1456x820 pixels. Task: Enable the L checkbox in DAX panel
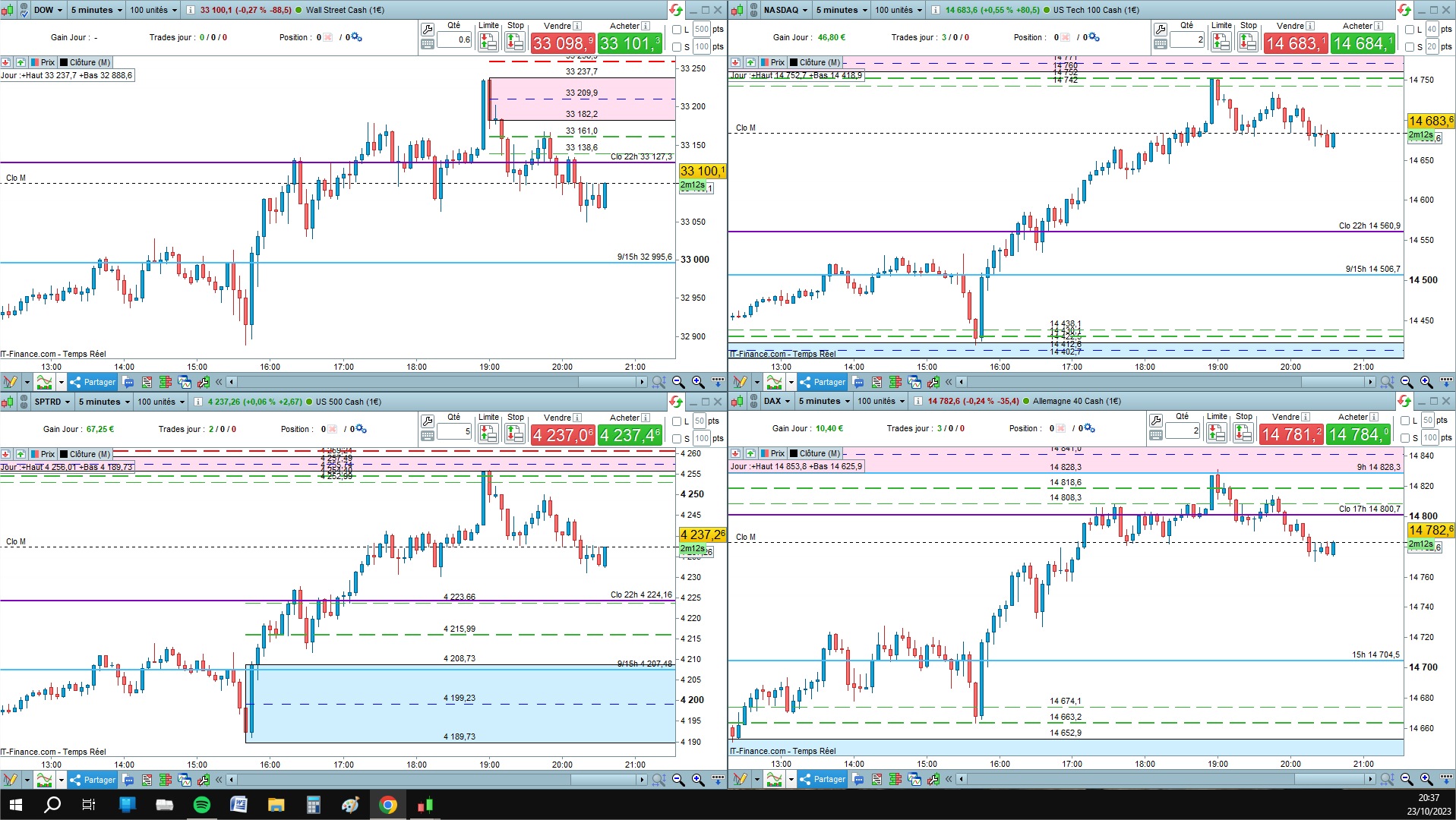pyautogui.click(x=1405, y=421)
